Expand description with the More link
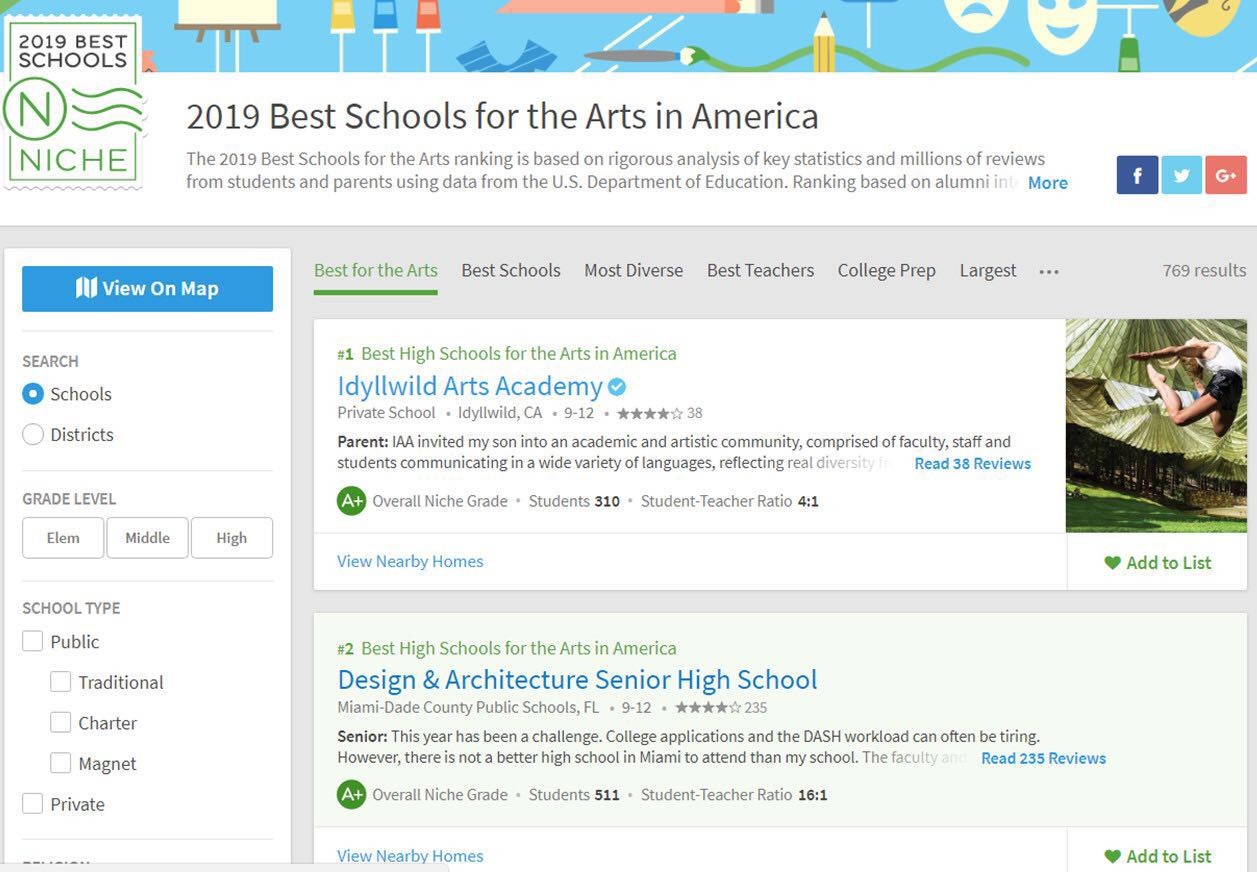 click(x=1047, y=183)
